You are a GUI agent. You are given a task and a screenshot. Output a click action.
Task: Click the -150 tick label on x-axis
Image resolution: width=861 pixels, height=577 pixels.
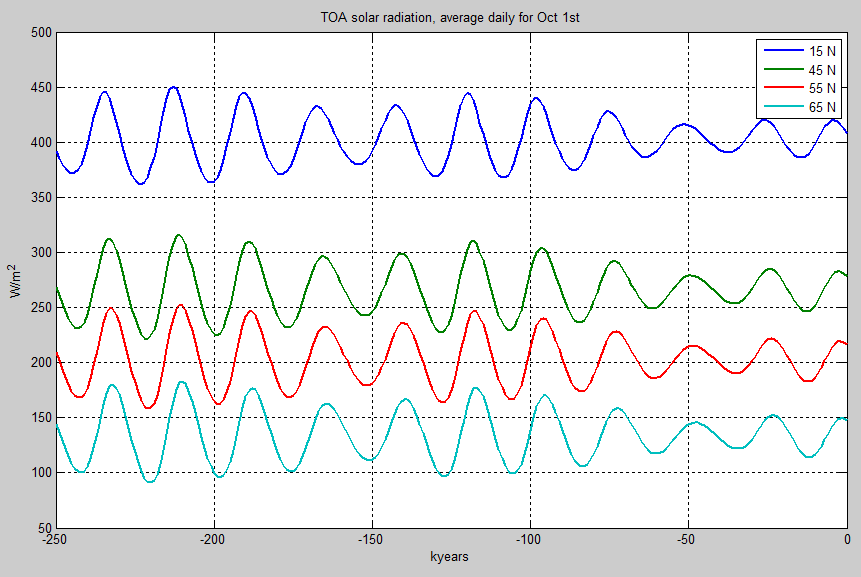(372, 539)
